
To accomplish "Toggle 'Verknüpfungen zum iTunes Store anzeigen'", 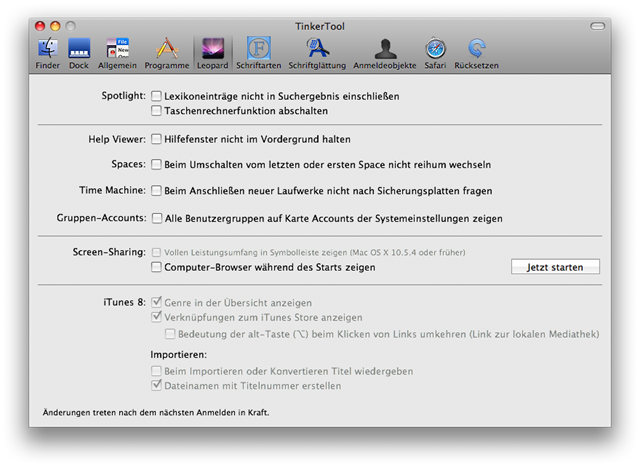I will pyautogui.click(x=156, y=317).
